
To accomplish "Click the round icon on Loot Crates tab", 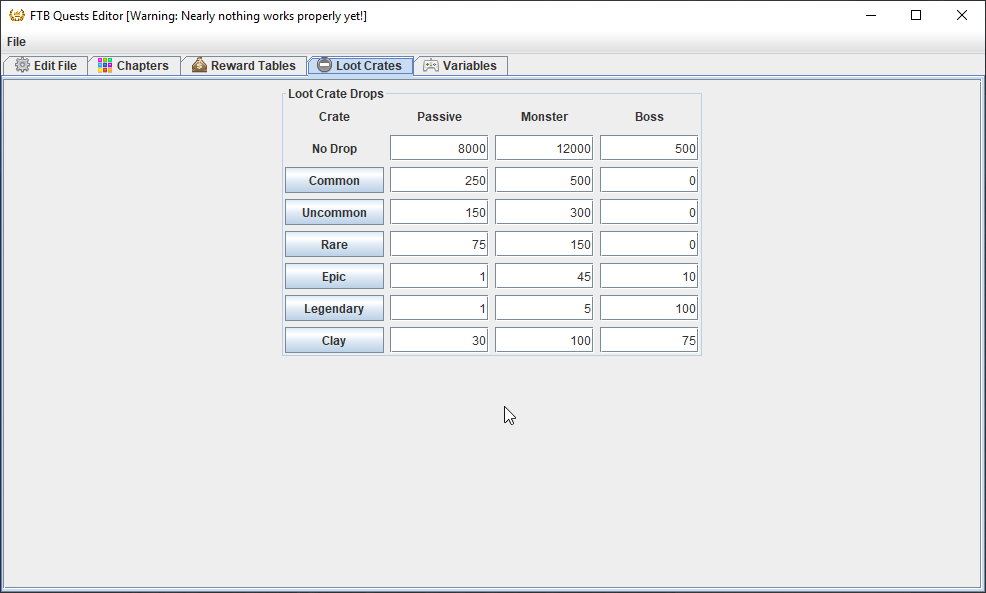I will click(x=324, y=66).
